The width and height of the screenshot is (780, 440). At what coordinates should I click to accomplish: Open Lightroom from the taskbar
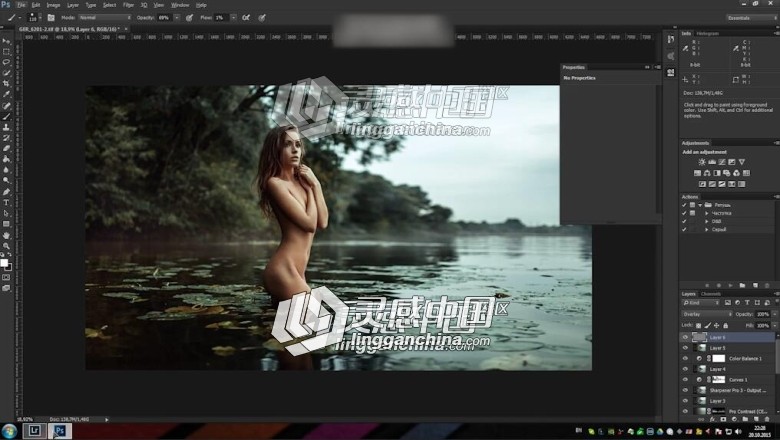pos(34,431)
